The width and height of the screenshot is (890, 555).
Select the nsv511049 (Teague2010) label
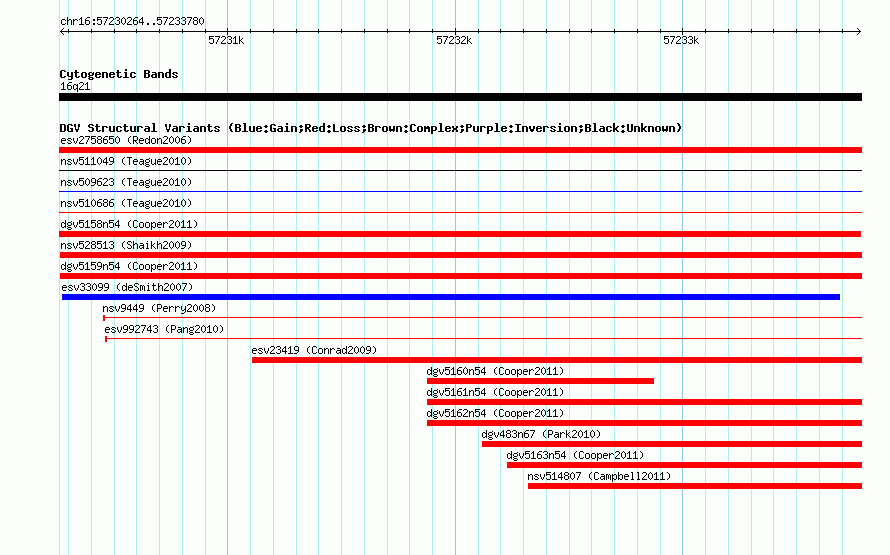click(126, 161)
